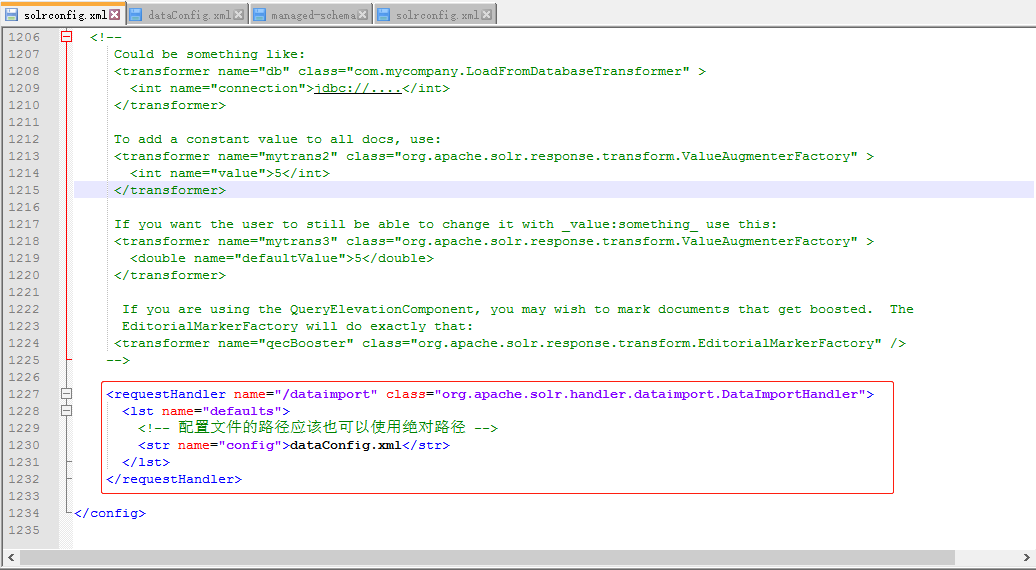The width and height of the screenshot is (1036, 570).
Task: Click the underlined jdbc://.... link
Action: pos(358,88)
